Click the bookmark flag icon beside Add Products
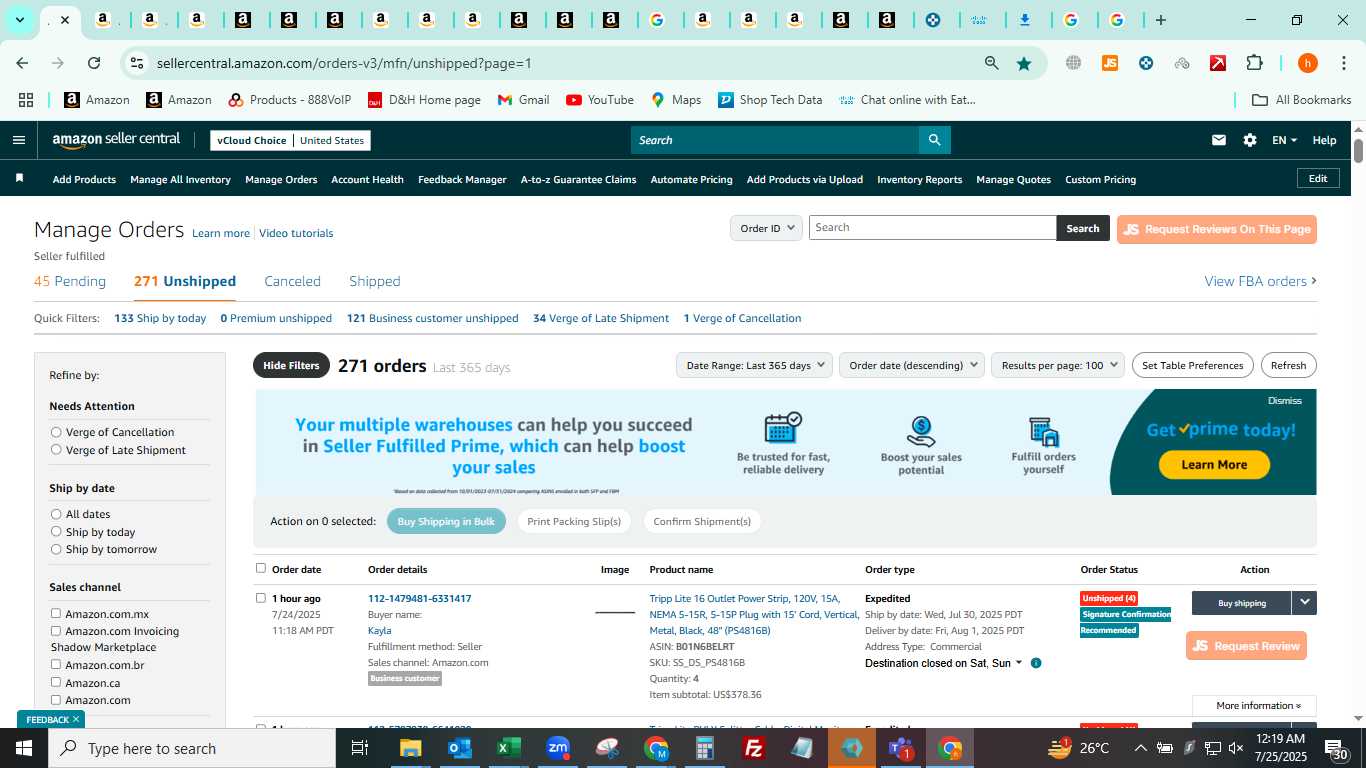The width and height of the screenshot is (1366, 768). [19, 178]
